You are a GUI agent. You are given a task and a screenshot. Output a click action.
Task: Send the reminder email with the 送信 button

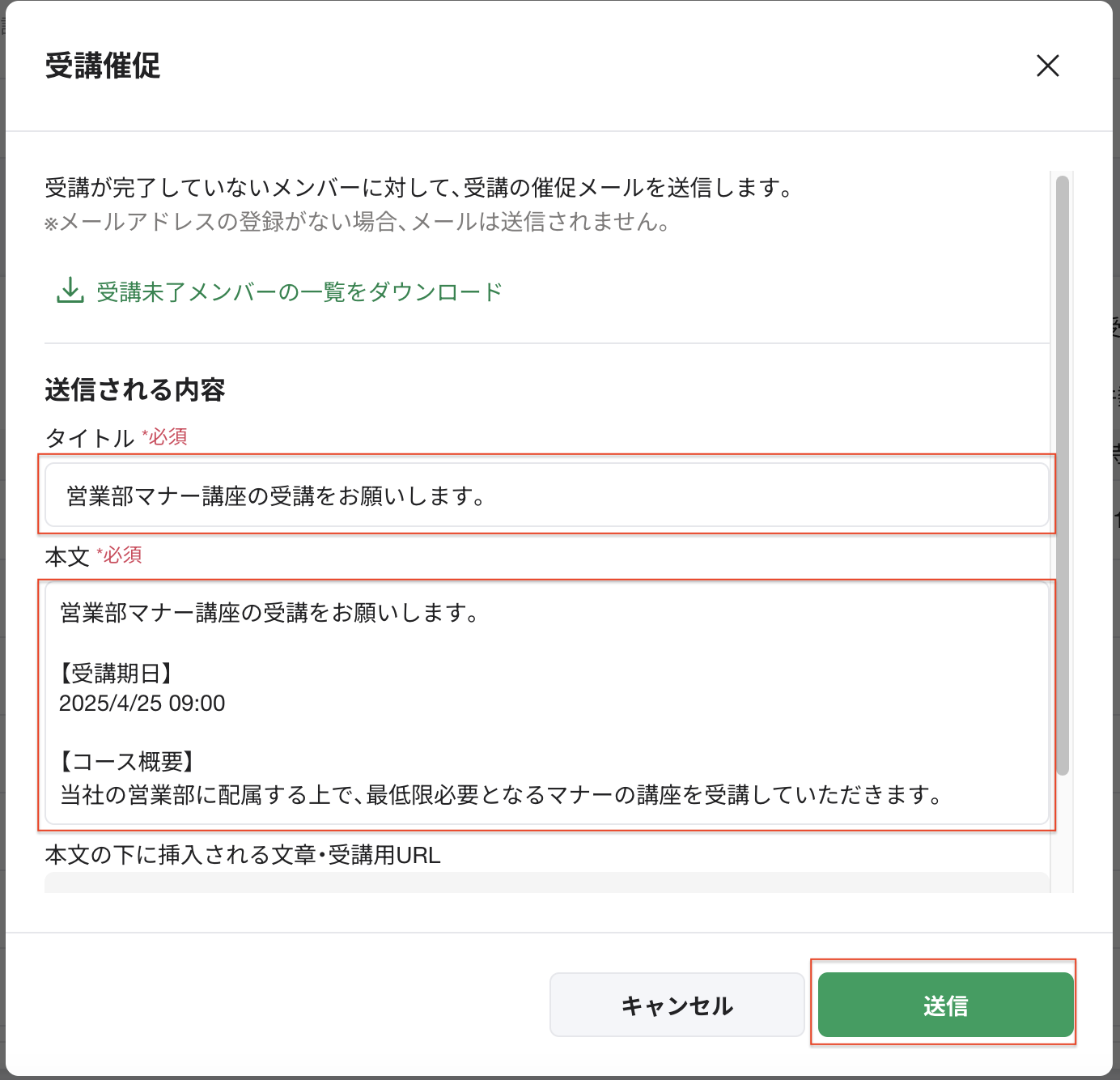coord(946,1005)
